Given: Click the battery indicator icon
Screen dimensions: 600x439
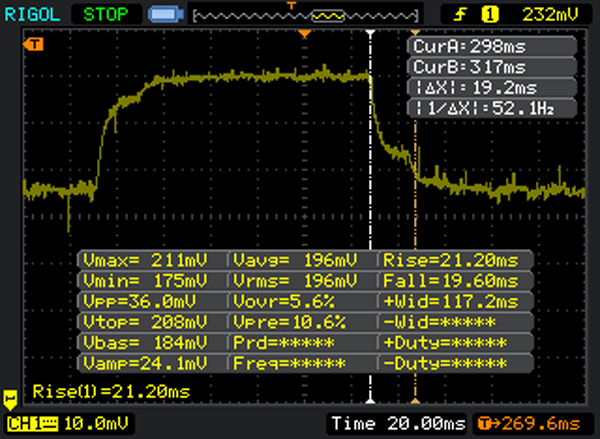Looking at the screenshot, I should [x=166, y=15].
